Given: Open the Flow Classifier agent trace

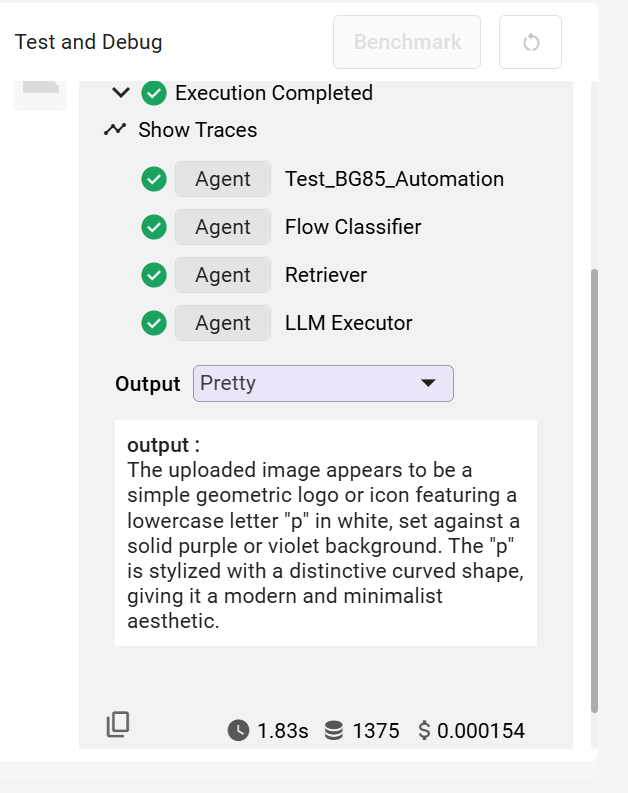Looking at the screenshot, I should click(352, 227).
